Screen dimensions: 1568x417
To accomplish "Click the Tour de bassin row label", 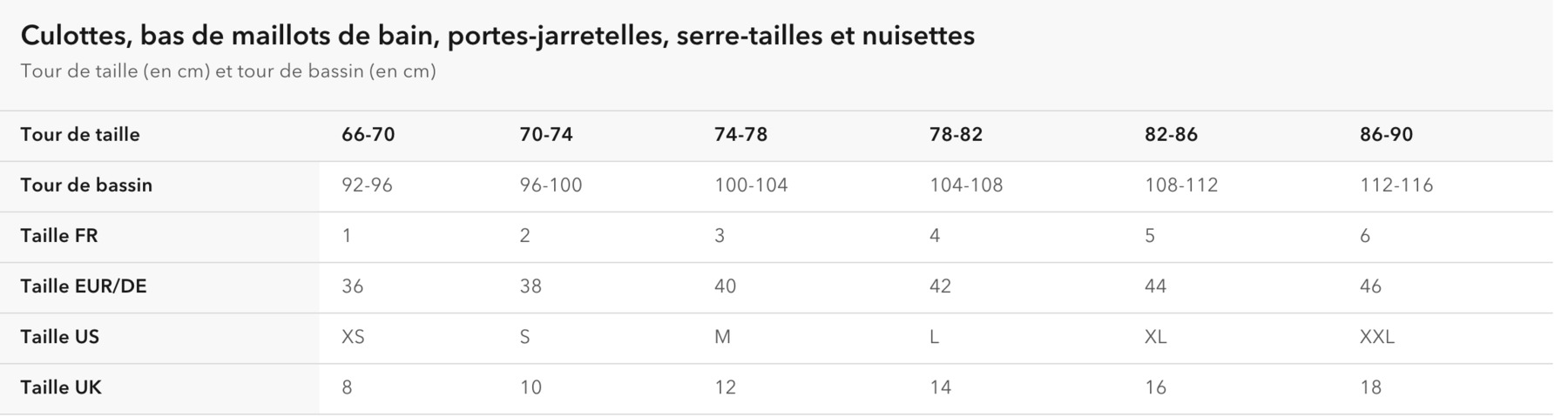I will tap(86, 185).
